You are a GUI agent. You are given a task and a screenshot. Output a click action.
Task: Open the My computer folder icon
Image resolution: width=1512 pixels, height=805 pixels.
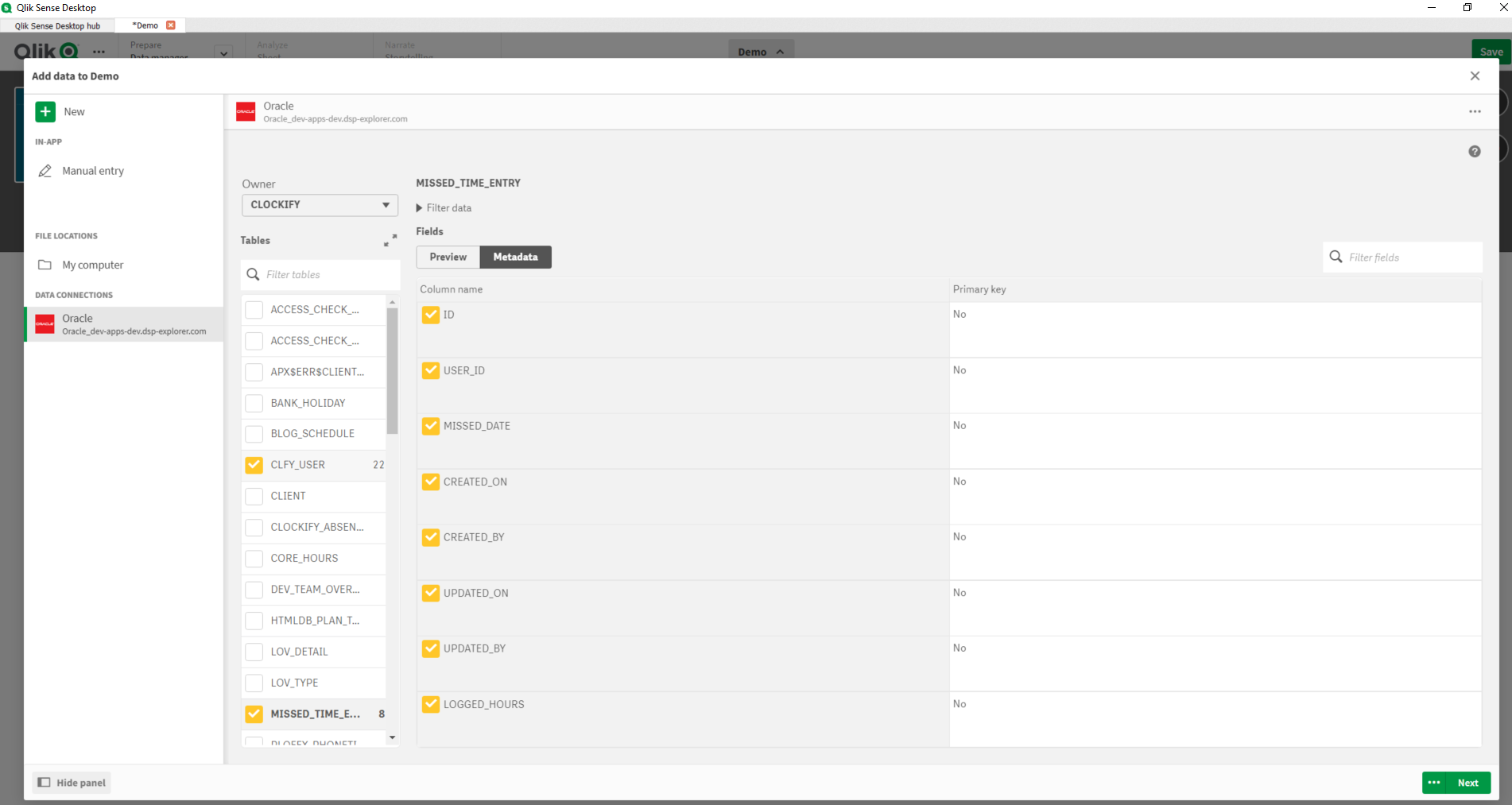pos(46,265)
